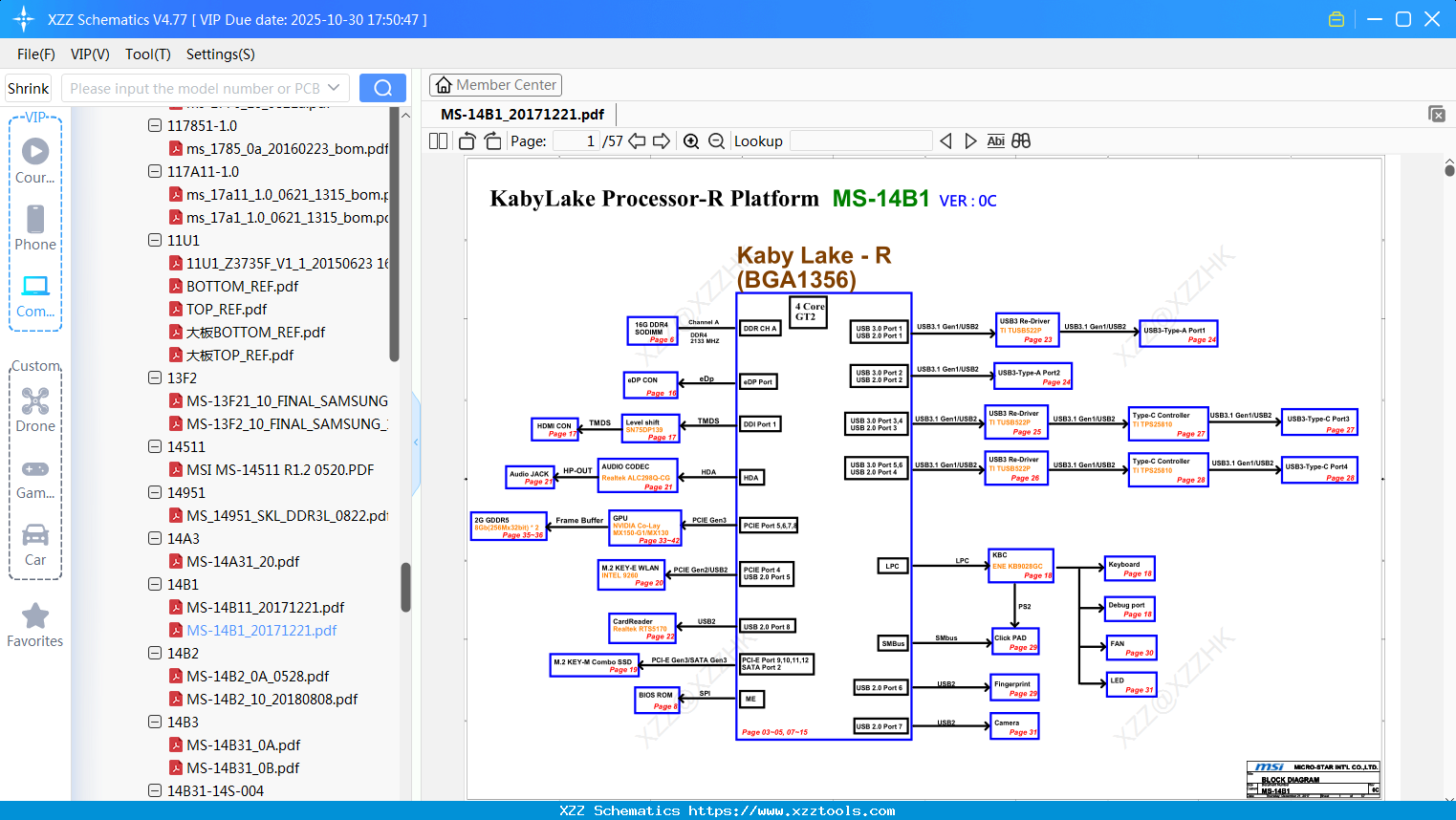Click the file tree's outer vertical scrollbar thumb
This screenshot has width=1456, height=820.
click(405, 587)
